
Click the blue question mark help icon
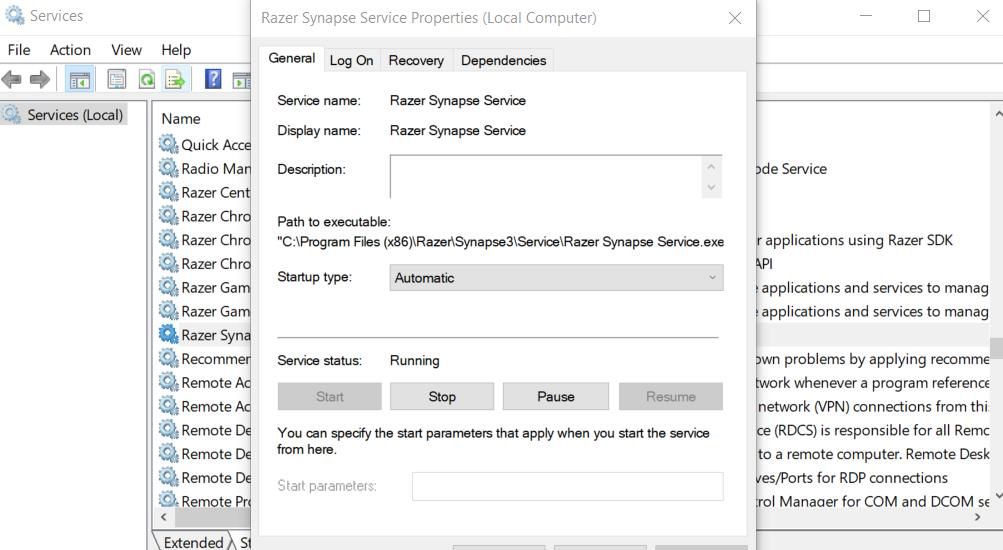point(213,79)
